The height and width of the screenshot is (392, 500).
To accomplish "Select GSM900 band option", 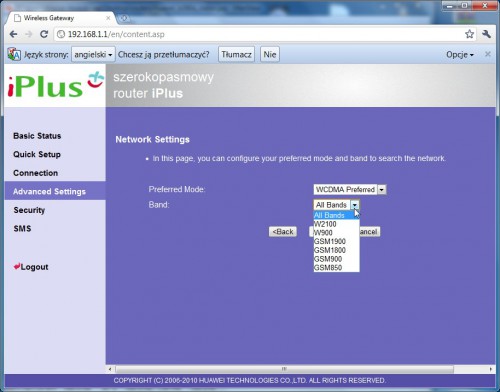I will pos(336,259).
